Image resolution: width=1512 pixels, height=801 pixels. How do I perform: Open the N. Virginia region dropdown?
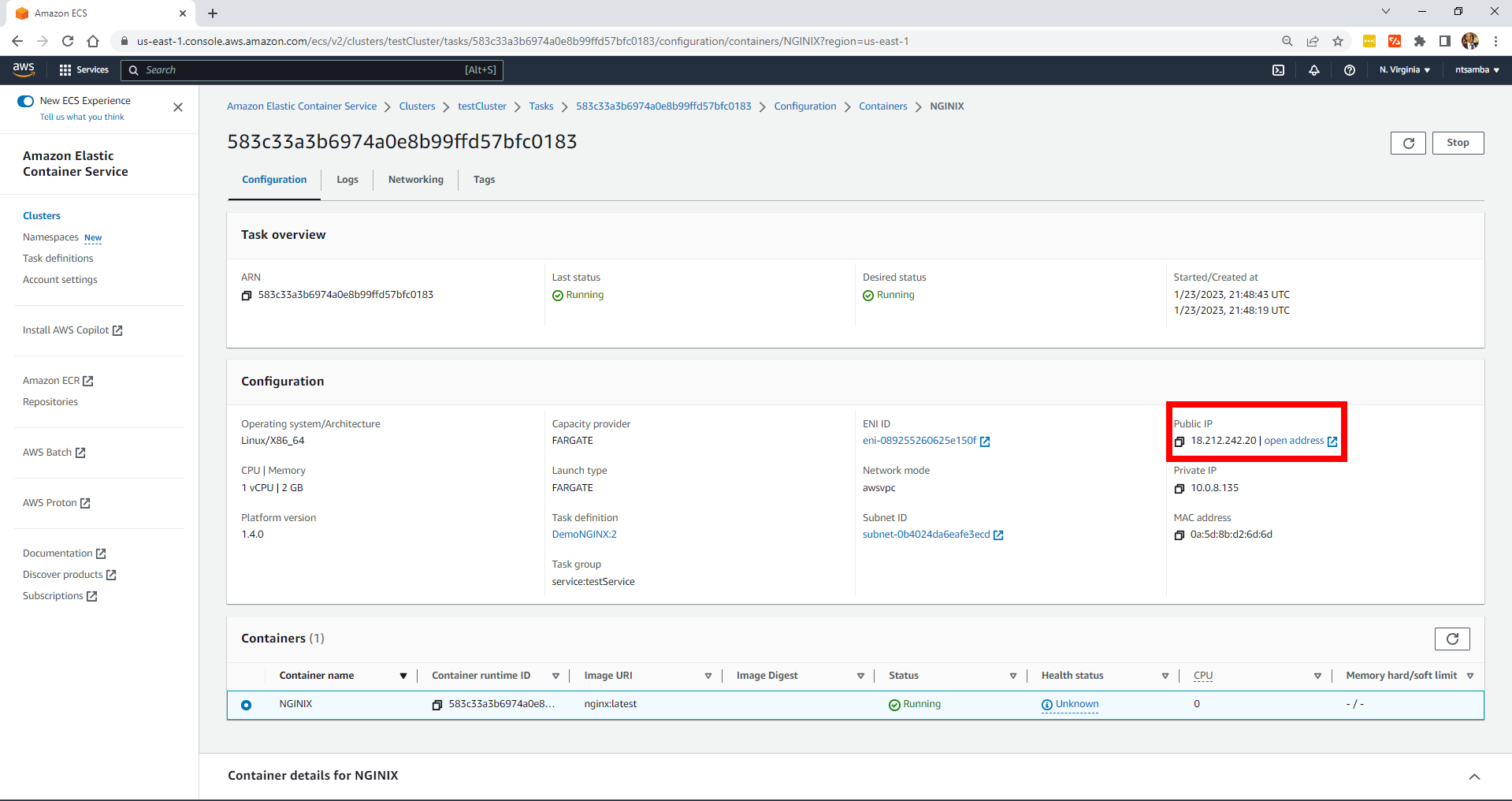click(x=1403, y=70)
